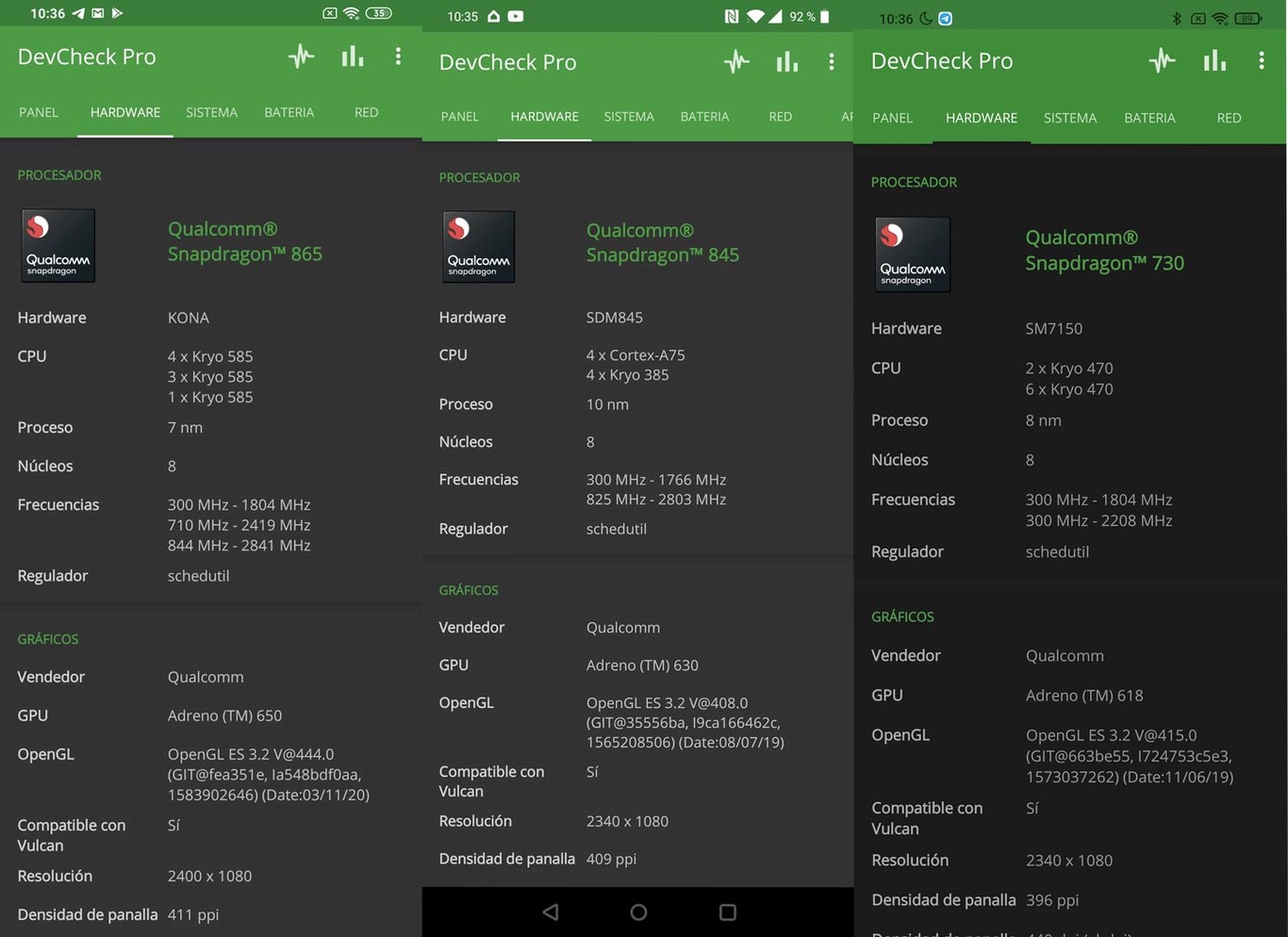Image resolution: width=1288 pixels, height=937 pixels.
Task: Select the HARDWARE tab on the middle screenshot
Action: coord(544,117)
